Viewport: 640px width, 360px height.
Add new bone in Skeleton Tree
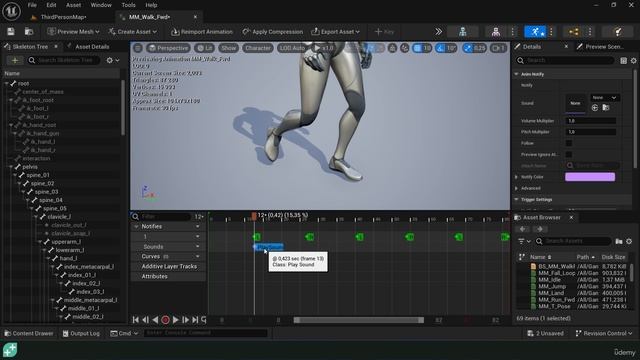[15, 60]
